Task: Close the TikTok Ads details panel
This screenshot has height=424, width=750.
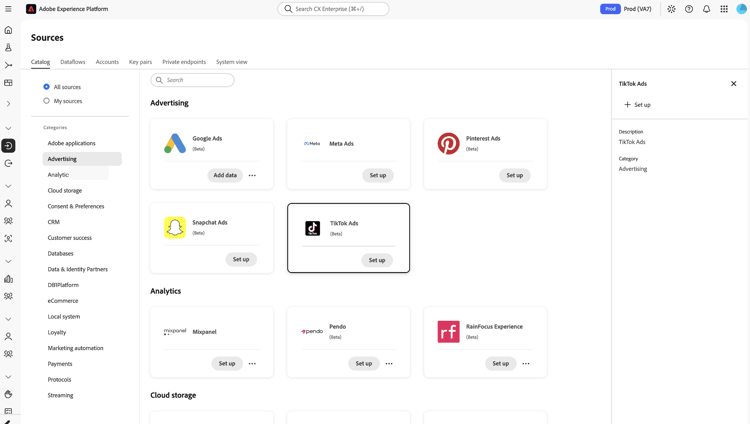Action: (x=734, y=84)
